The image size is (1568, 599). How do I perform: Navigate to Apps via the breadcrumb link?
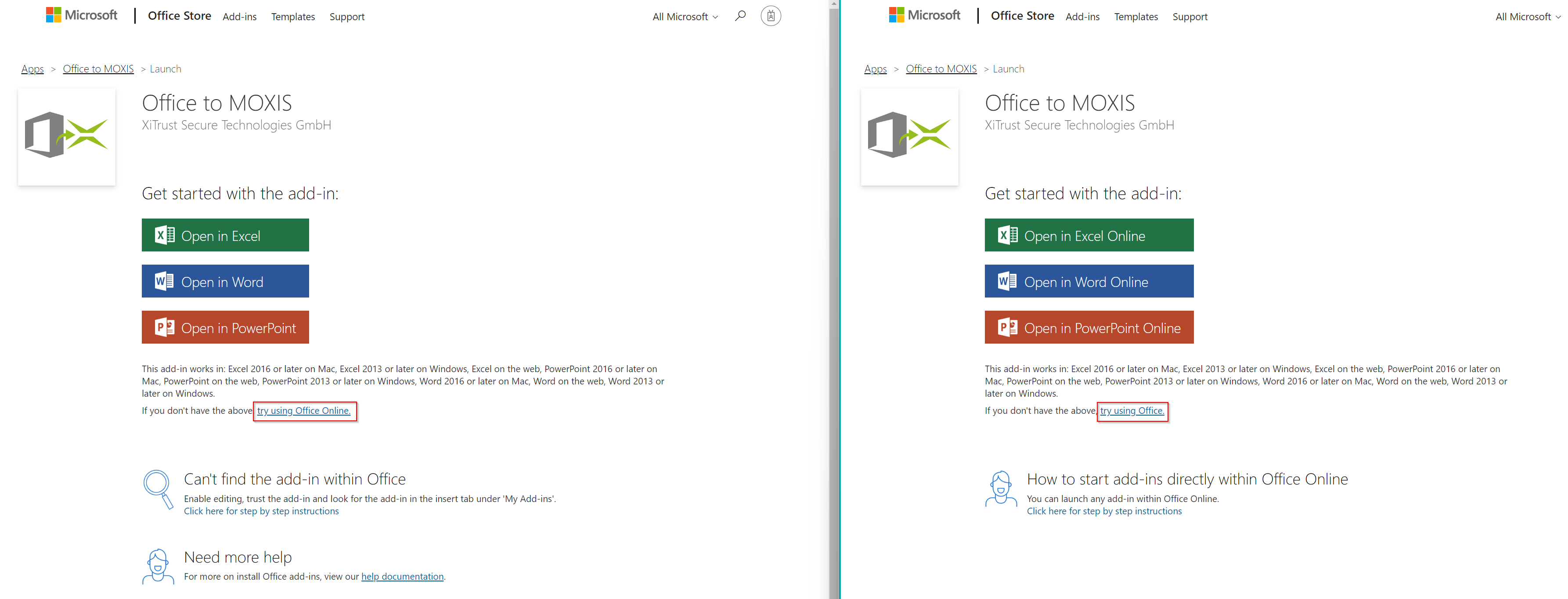point(32,68)
